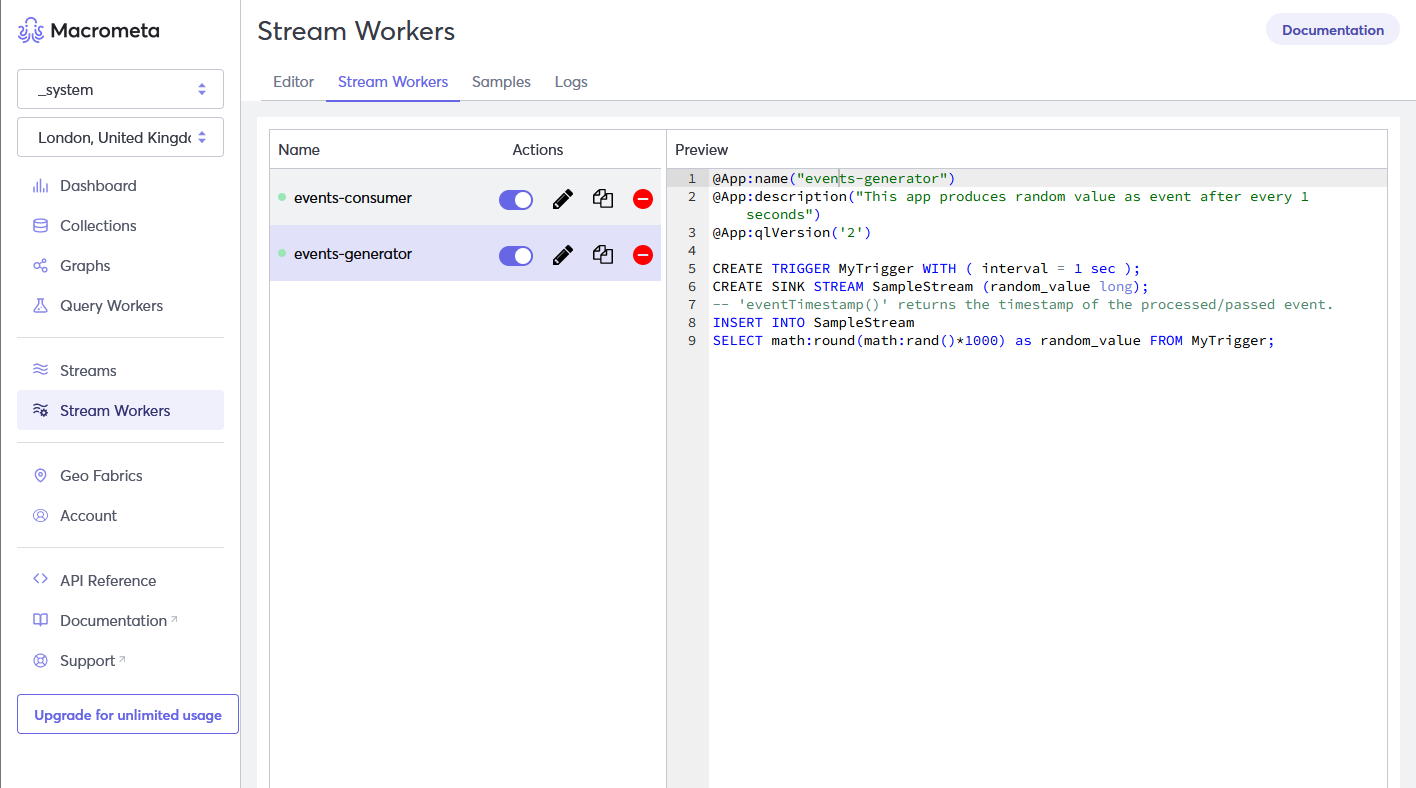This screenshot has width=1416, height=788.
Task: Select the Stream Workers tab
Action: [393, 82]
